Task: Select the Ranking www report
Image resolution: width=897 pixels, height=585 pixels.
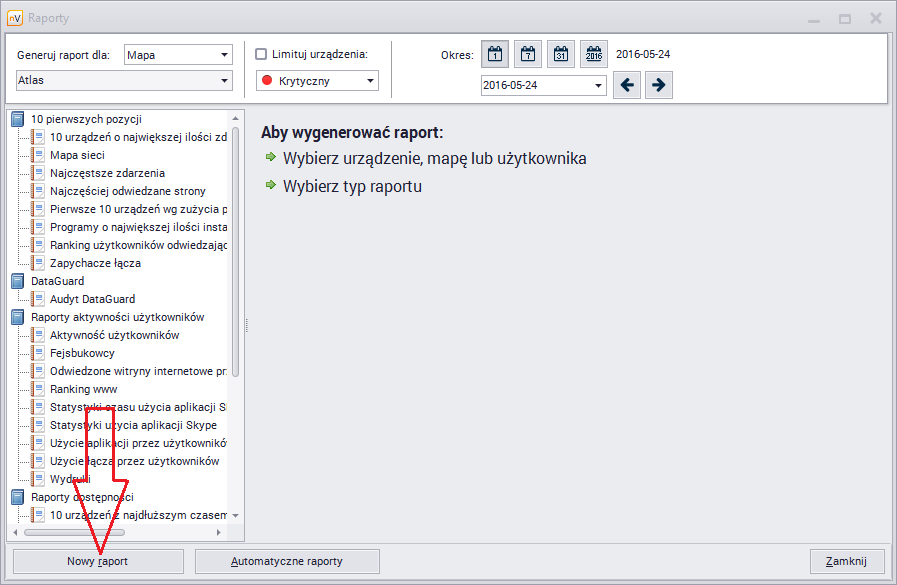Action: pyautogui.click(x=83, y=389)
